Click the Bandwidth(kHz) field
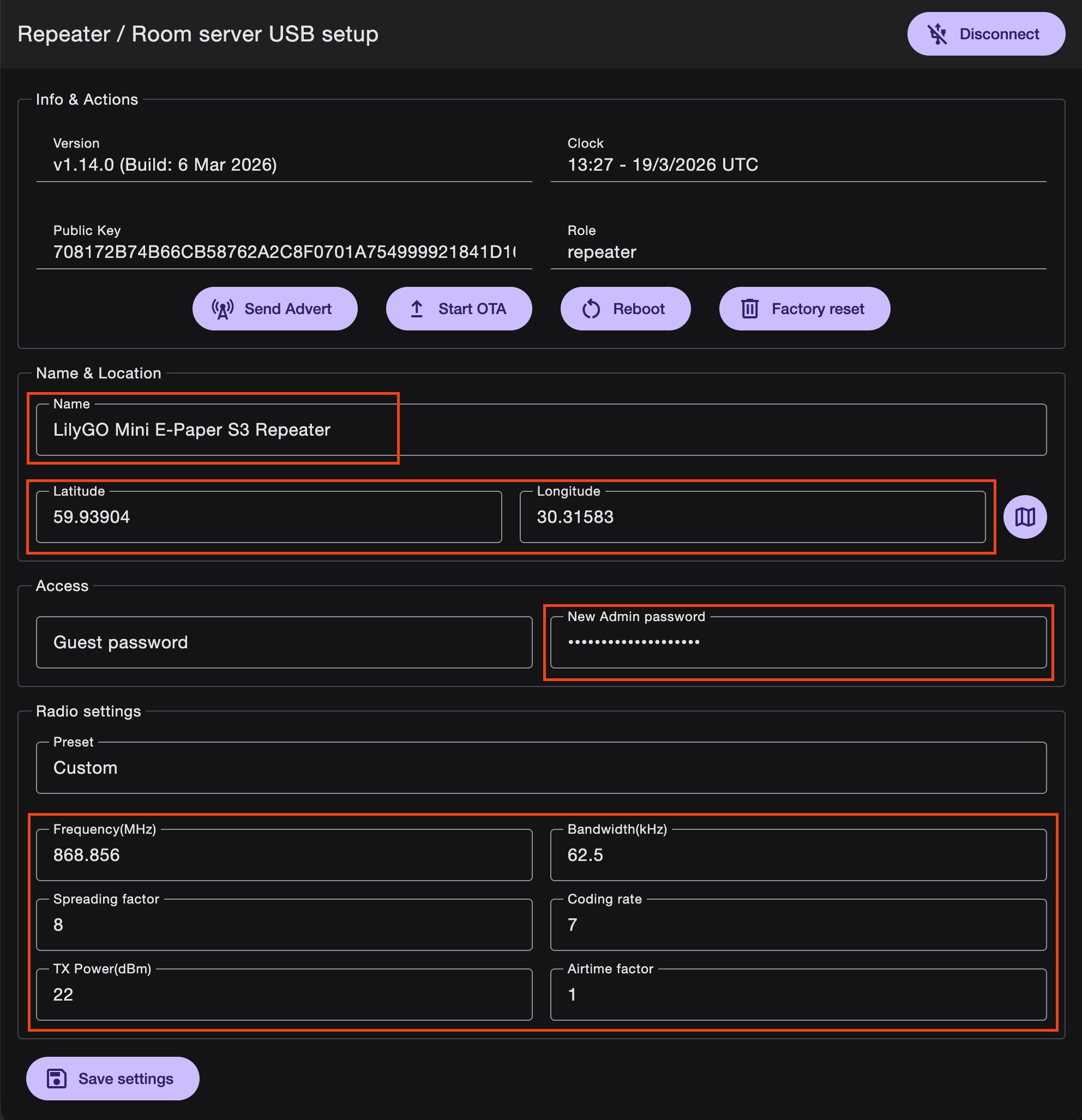The height and width of the screenshot is (1120, 1082). [797, 855]
